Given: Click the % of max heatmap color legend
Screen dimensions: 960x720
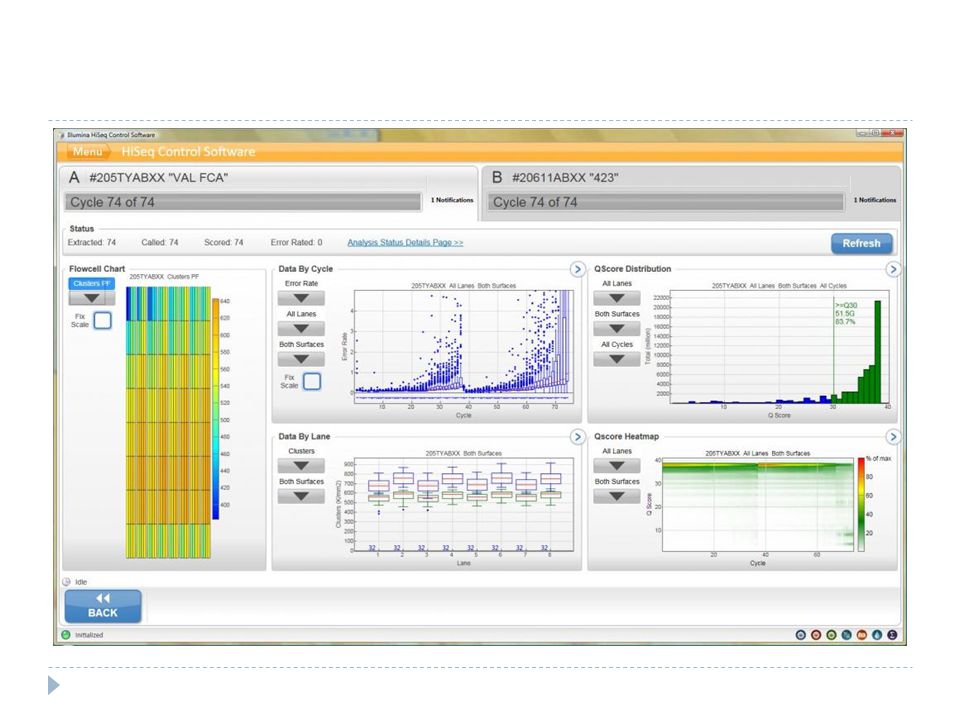Looking at the screenshot, I should click(861, 504).
